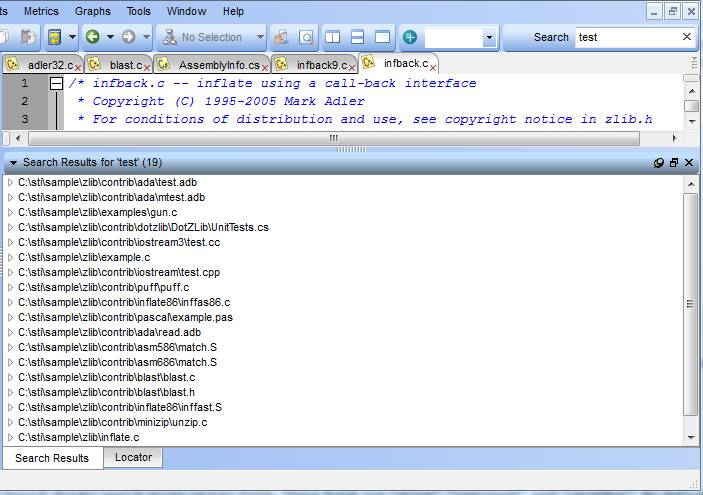The width and height of the screenshot is (703, 495).
Task: Split the workspace horizontally with the layout icon
Action: (357, 37)
